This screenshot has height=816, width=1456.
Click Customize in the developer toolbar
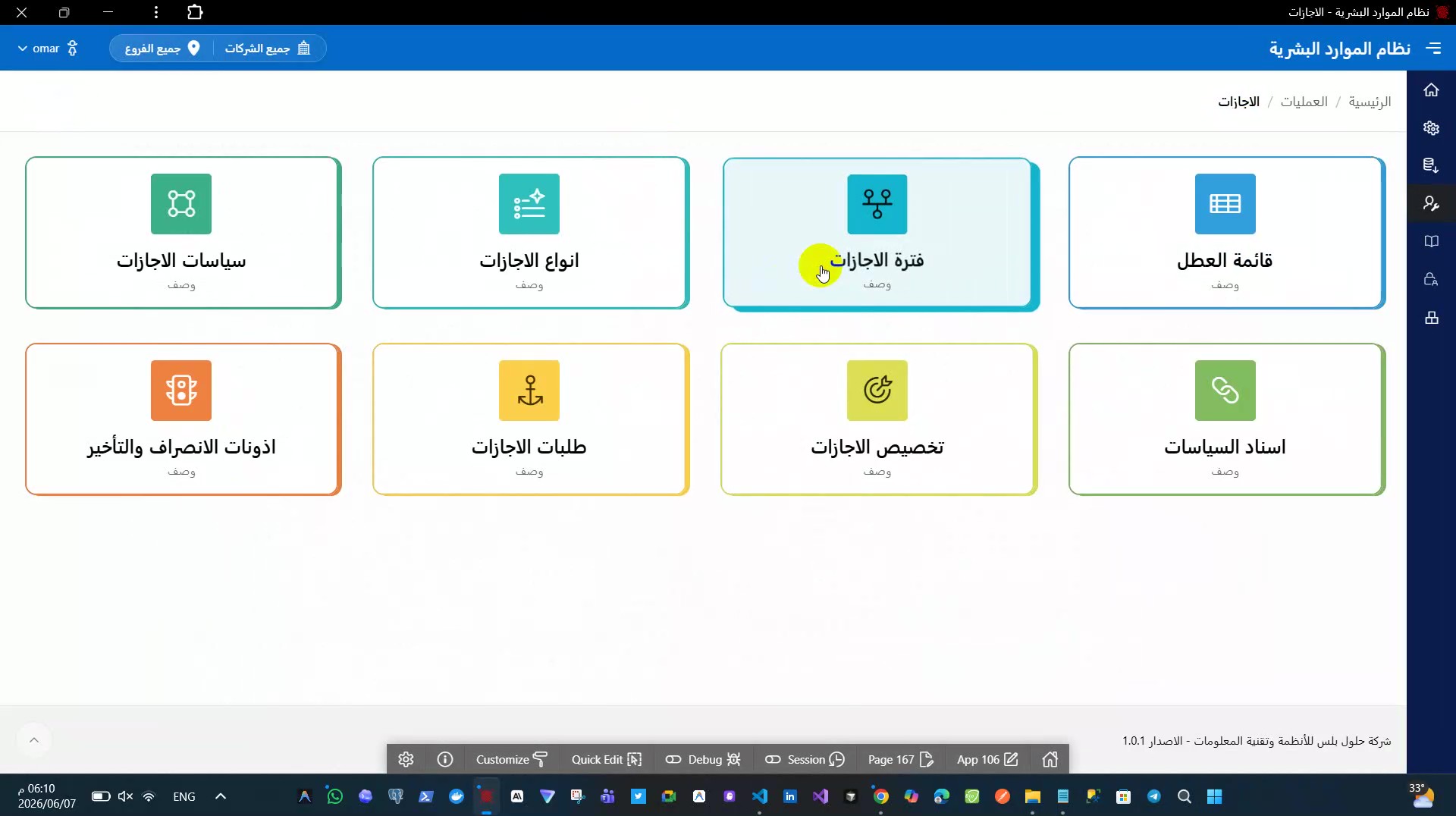[x=512, y=759]
